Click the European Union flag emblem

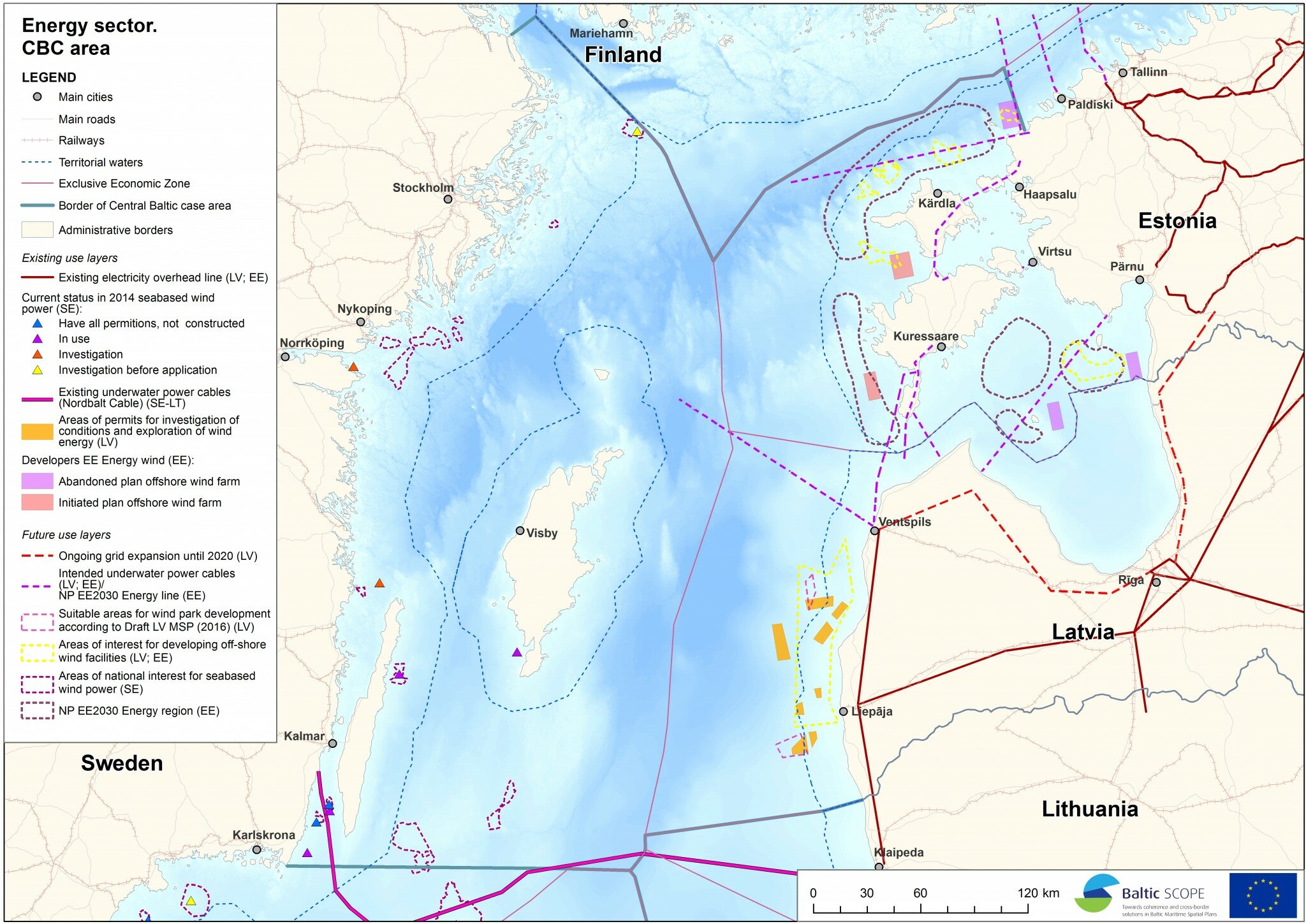click(x=1263, y=895)
